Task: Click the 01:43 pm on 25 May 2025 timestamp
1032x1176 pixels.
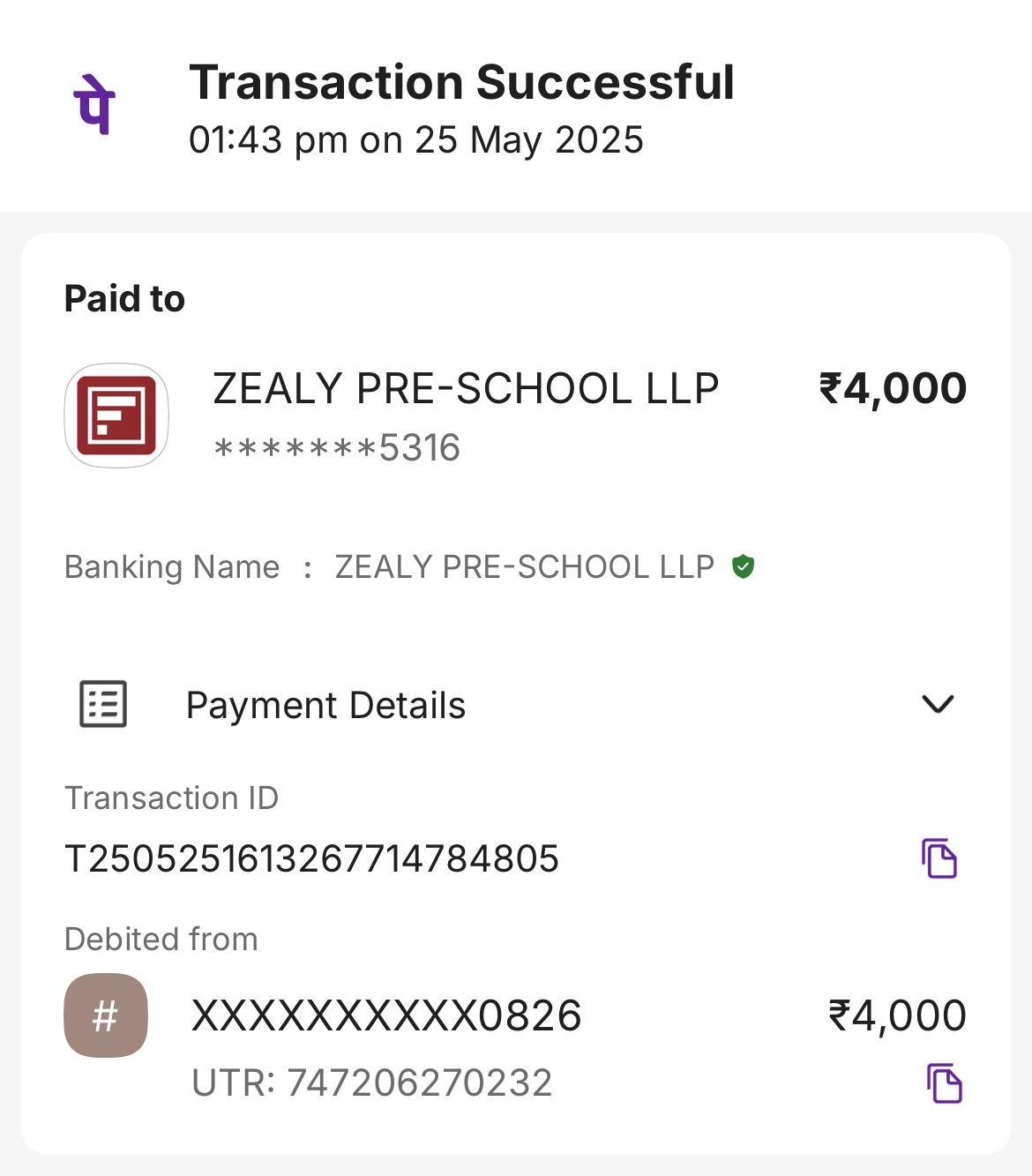Action: coord(416,140)
